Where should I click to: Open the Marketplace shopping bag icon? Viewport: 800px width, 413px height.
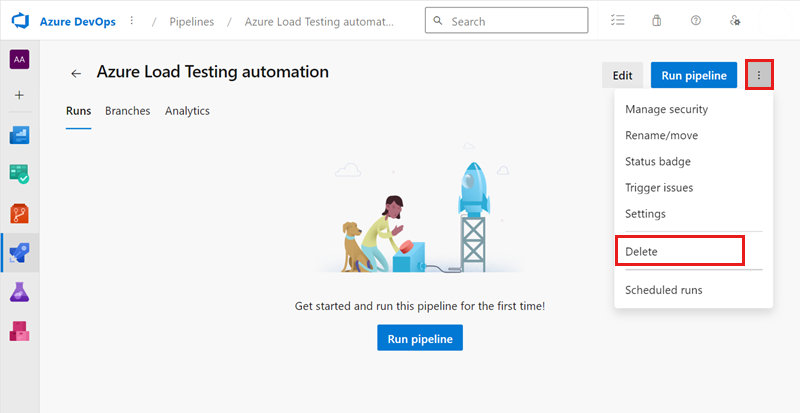pyautogui.click(x=657, y=20)
